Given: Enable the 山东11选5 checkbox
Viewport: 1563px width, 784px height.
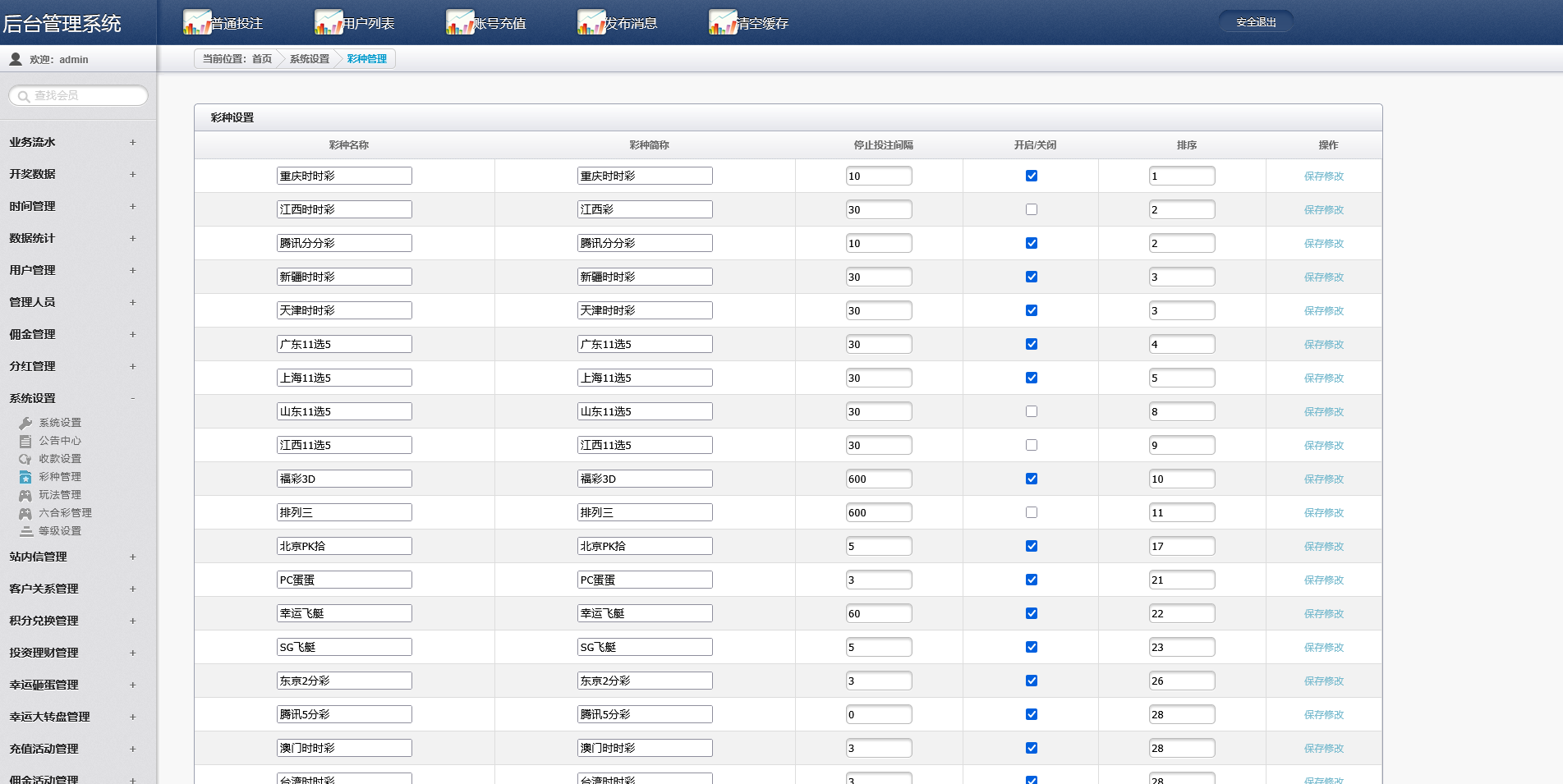Looking at the screenshot, I should 1032,411.
